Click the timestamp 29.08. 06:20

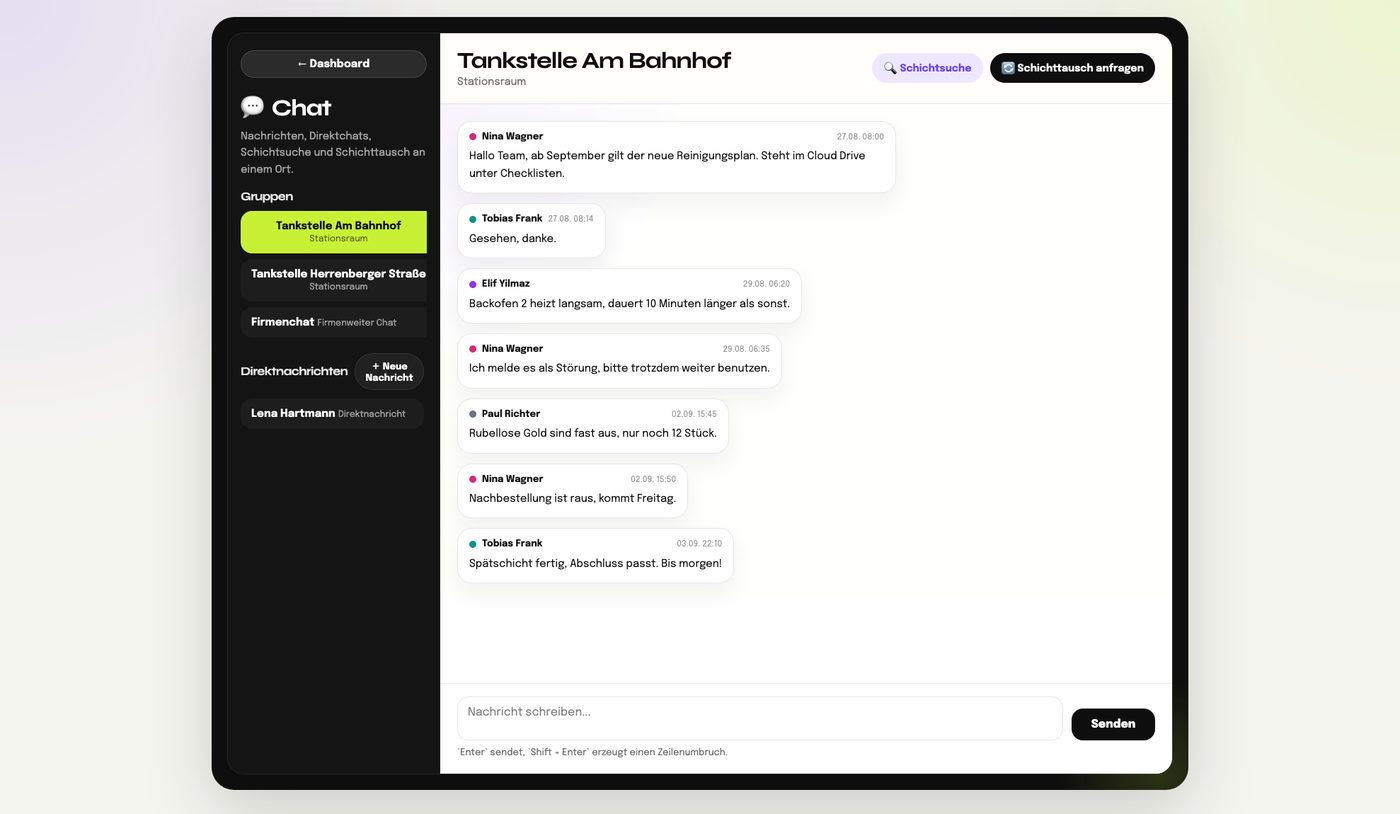click(766, 284)
